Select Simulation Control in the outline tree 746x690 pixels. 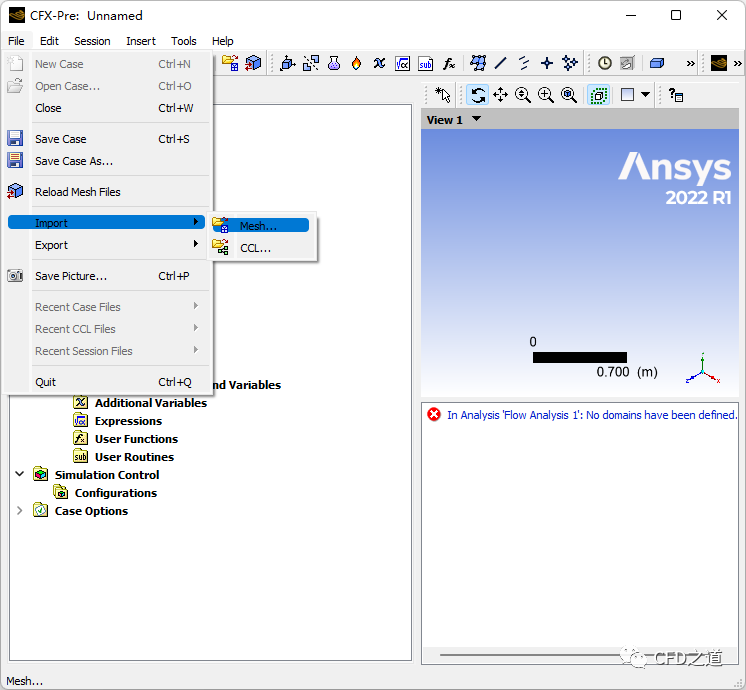[107, 474]
